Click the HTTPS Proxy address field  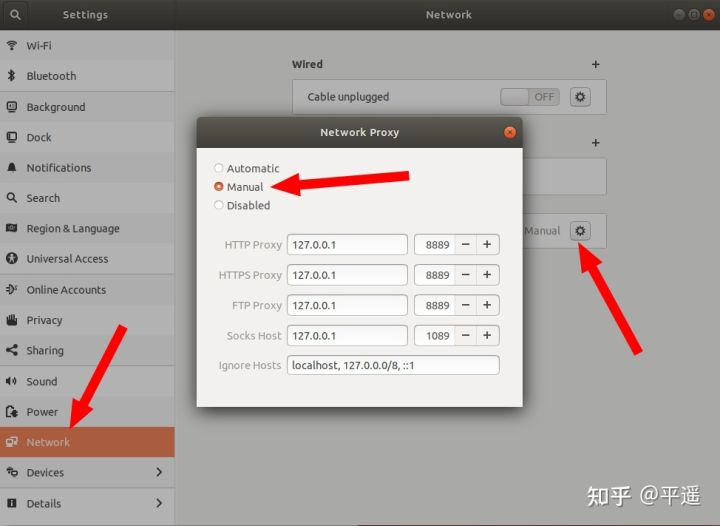tap(347, 275)
